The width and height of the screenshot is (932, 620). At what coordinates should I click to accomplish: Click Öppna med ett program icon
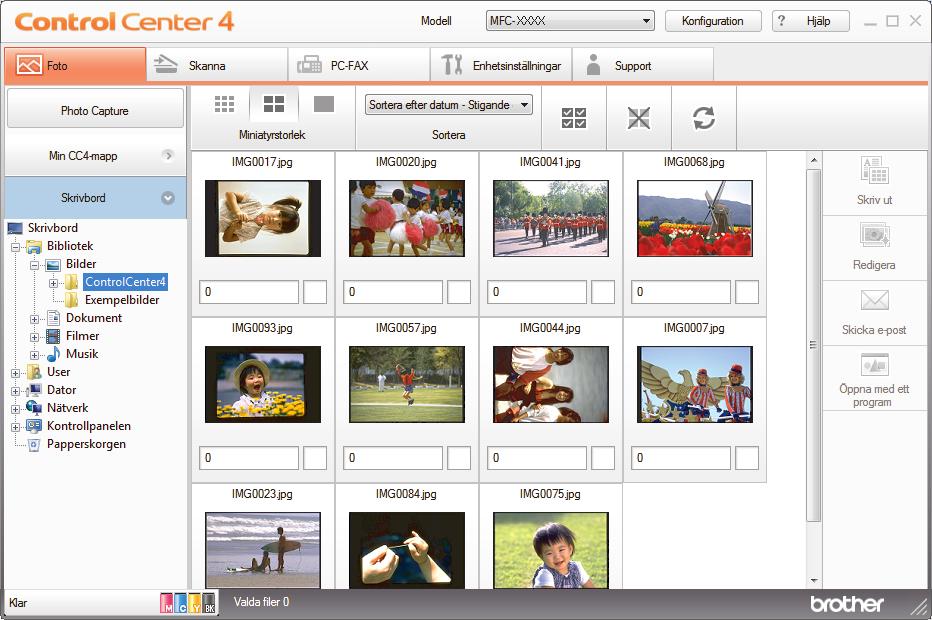(x=874, y=364)
